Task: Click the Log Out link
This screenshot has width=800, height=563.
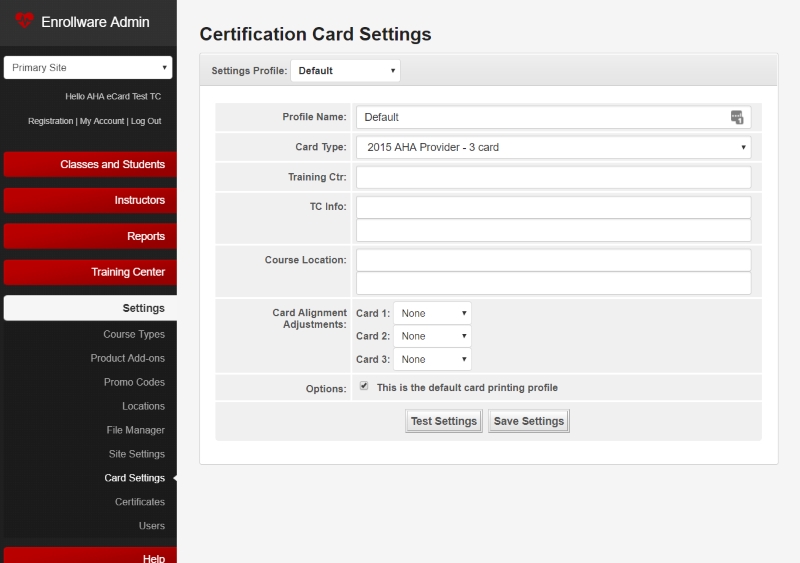Action: [146, 121]
